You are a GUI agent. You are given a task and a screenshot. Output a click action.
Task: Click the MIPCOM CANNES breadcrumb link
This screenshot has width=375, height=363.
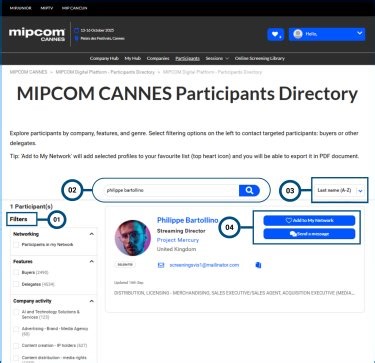point(28,72)
